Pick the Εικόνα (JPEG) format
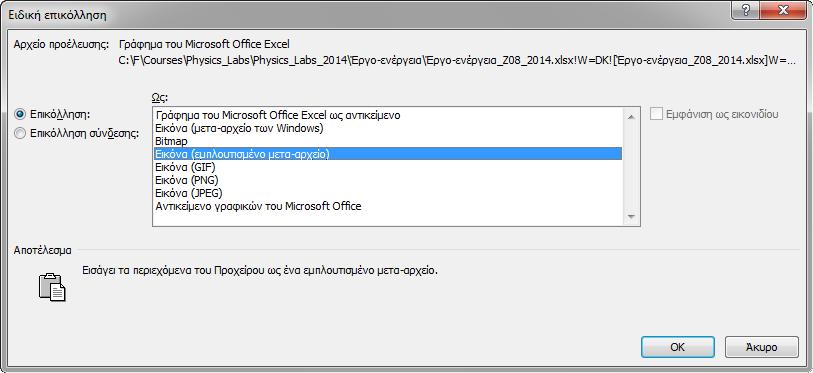This screenshot has height=373, width=813. click(388, 193)
